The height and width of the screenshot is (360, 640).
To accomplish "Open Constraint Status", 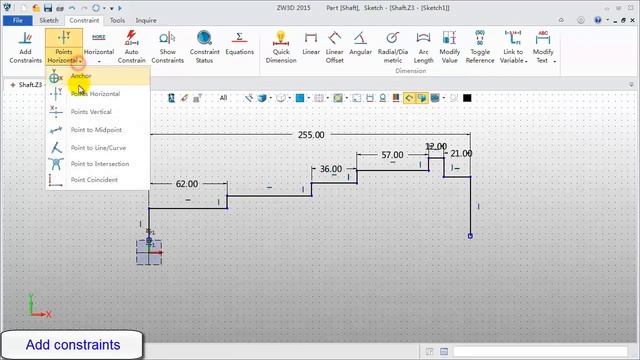I will [204, 48].
